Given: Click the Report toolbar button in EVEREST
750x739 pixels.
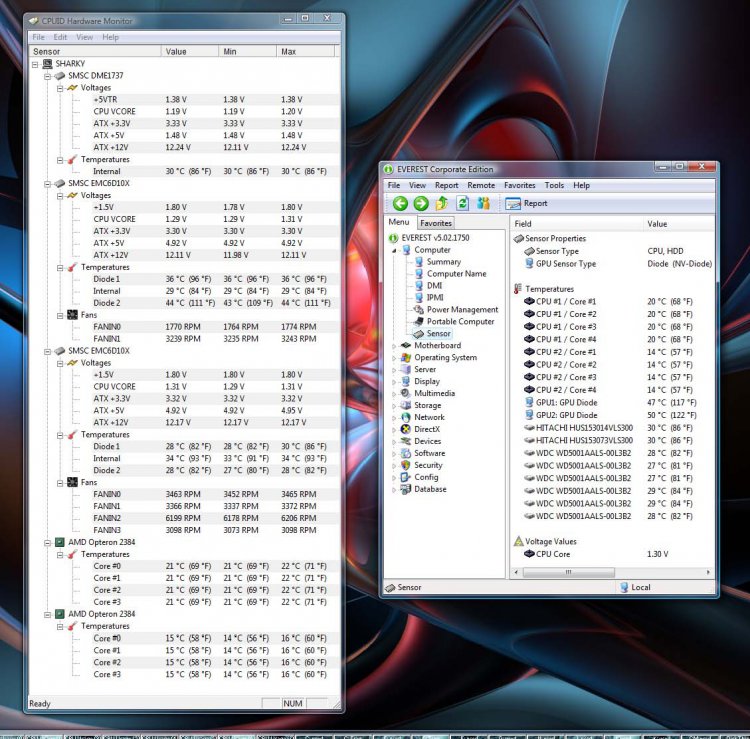Looking at the screenshot, I should click(x=526, y=204).
